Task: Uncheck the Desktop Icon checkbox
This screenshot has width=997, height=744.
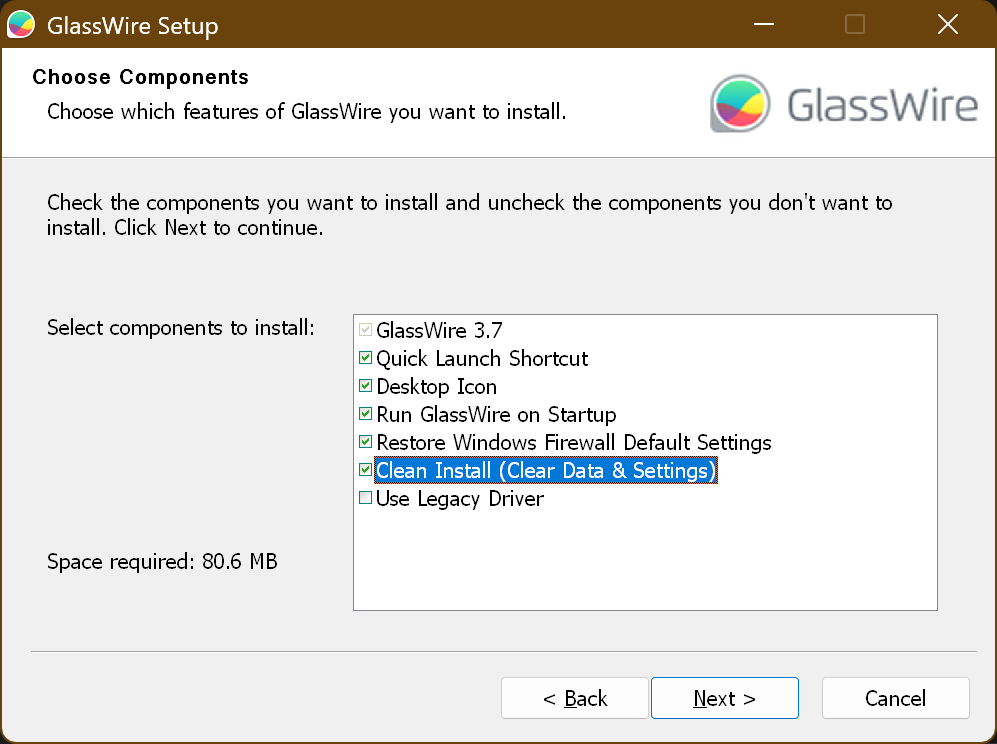Action: point(366,386)
